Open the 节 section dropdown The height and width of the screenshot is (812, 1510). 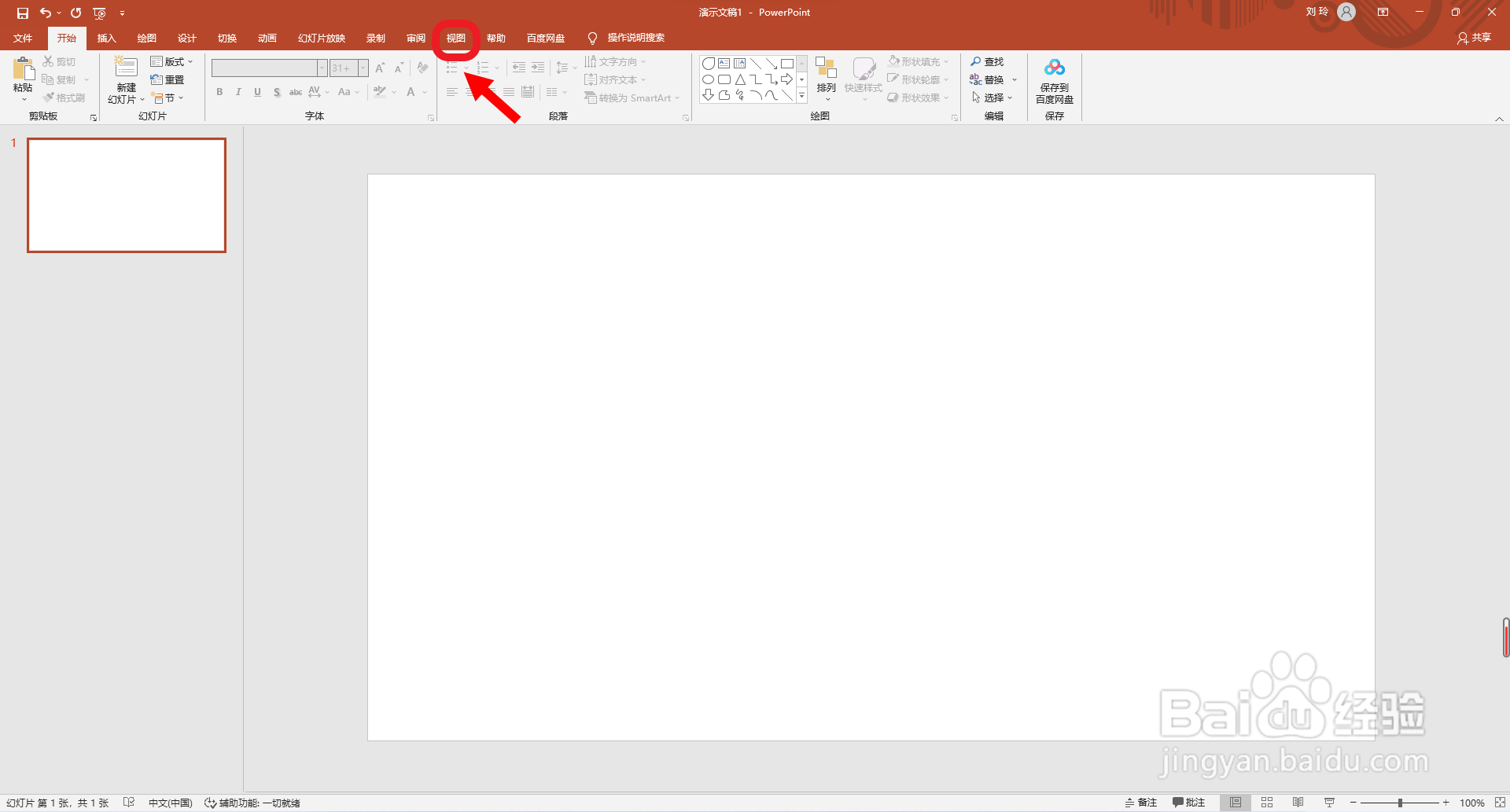pos(167,97)
